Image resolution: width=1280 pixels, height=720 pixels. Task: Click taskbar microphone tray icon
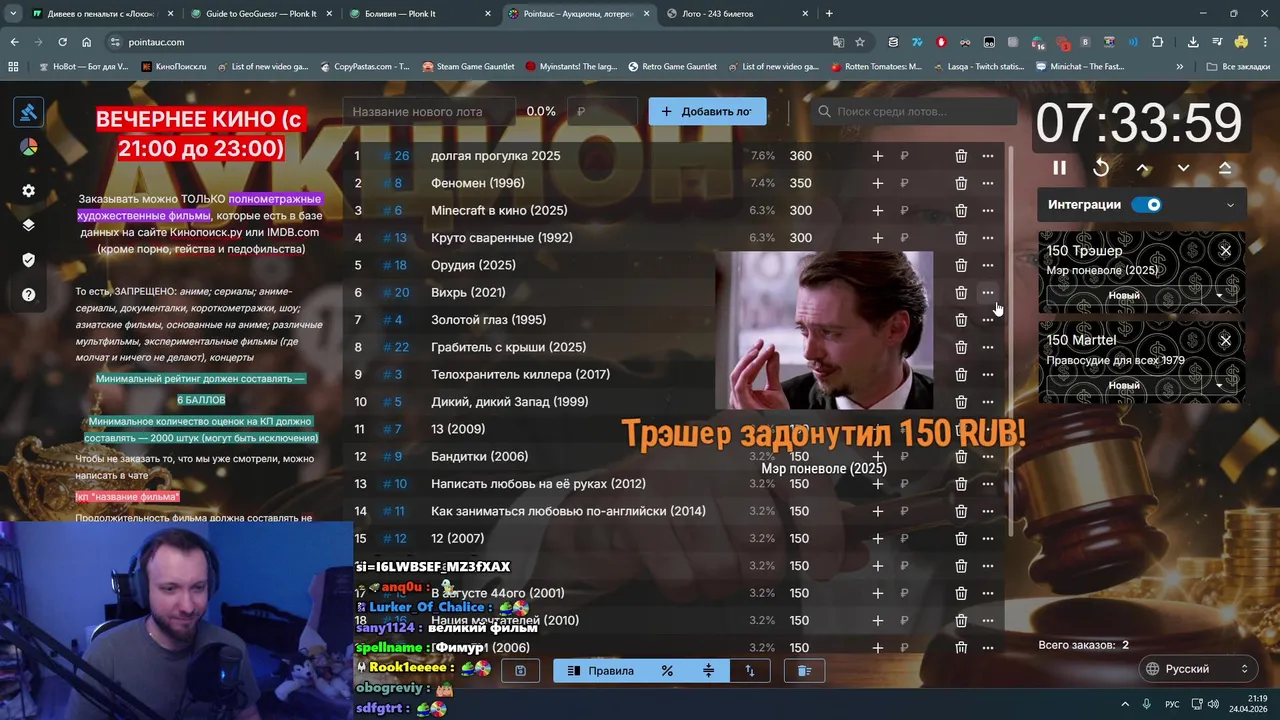pyautogui.click(x=1147, y=705)
